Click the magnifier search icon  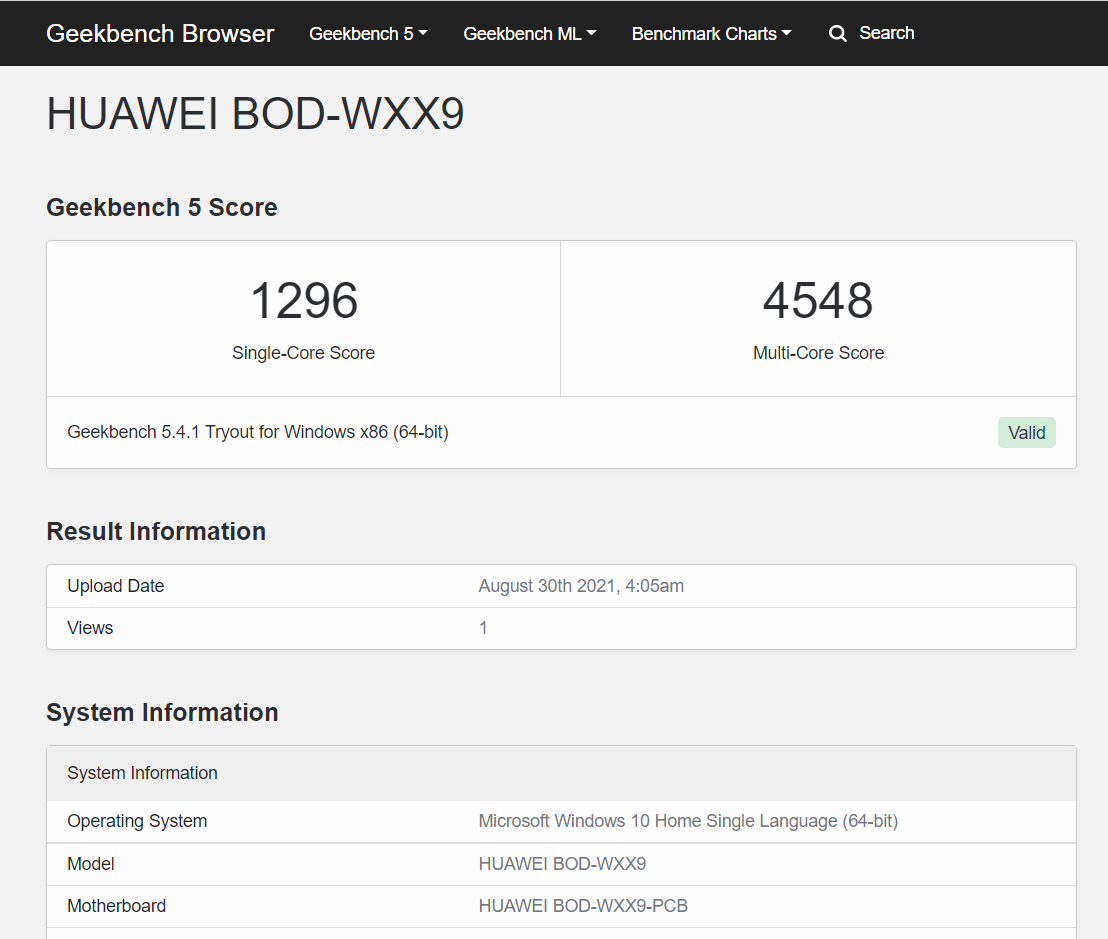click(x=837, y=33)
